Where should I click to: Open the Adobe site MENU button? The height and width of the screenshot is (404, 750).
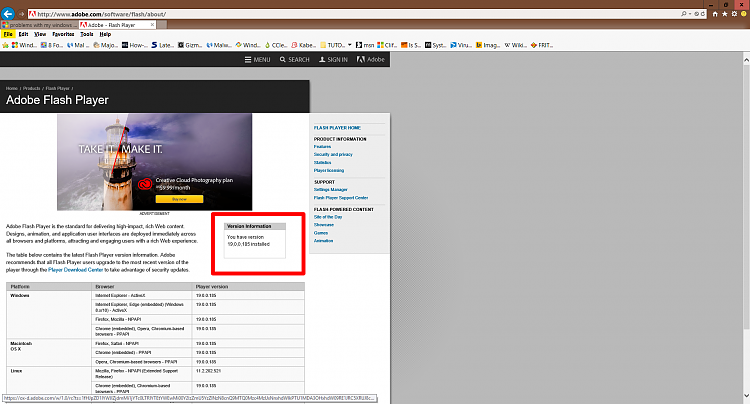[x=257, y=60]
